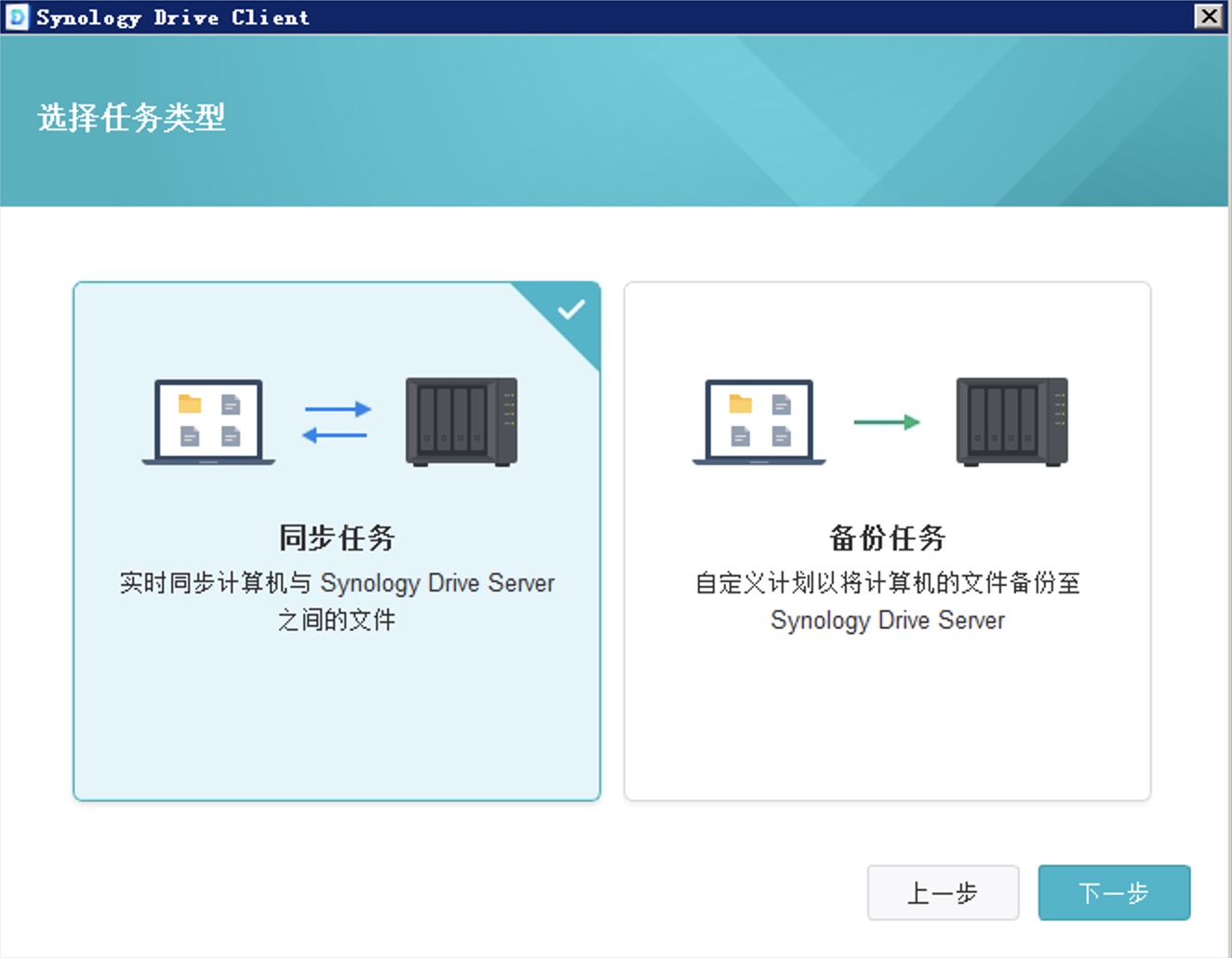Close the Synology Drive Client window
This screenshot has width=1232, height=958.
coord(1209,16)
